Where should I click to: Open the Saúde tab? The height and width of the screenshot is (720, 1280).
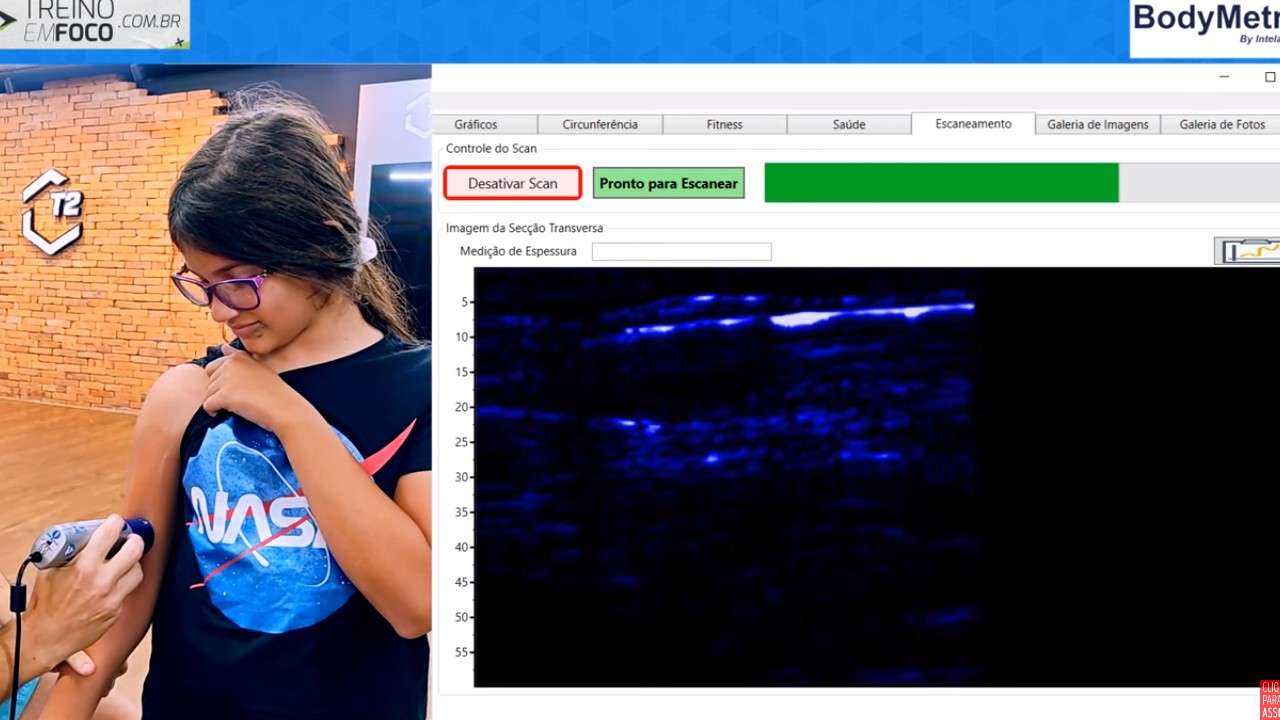(849, 124)
